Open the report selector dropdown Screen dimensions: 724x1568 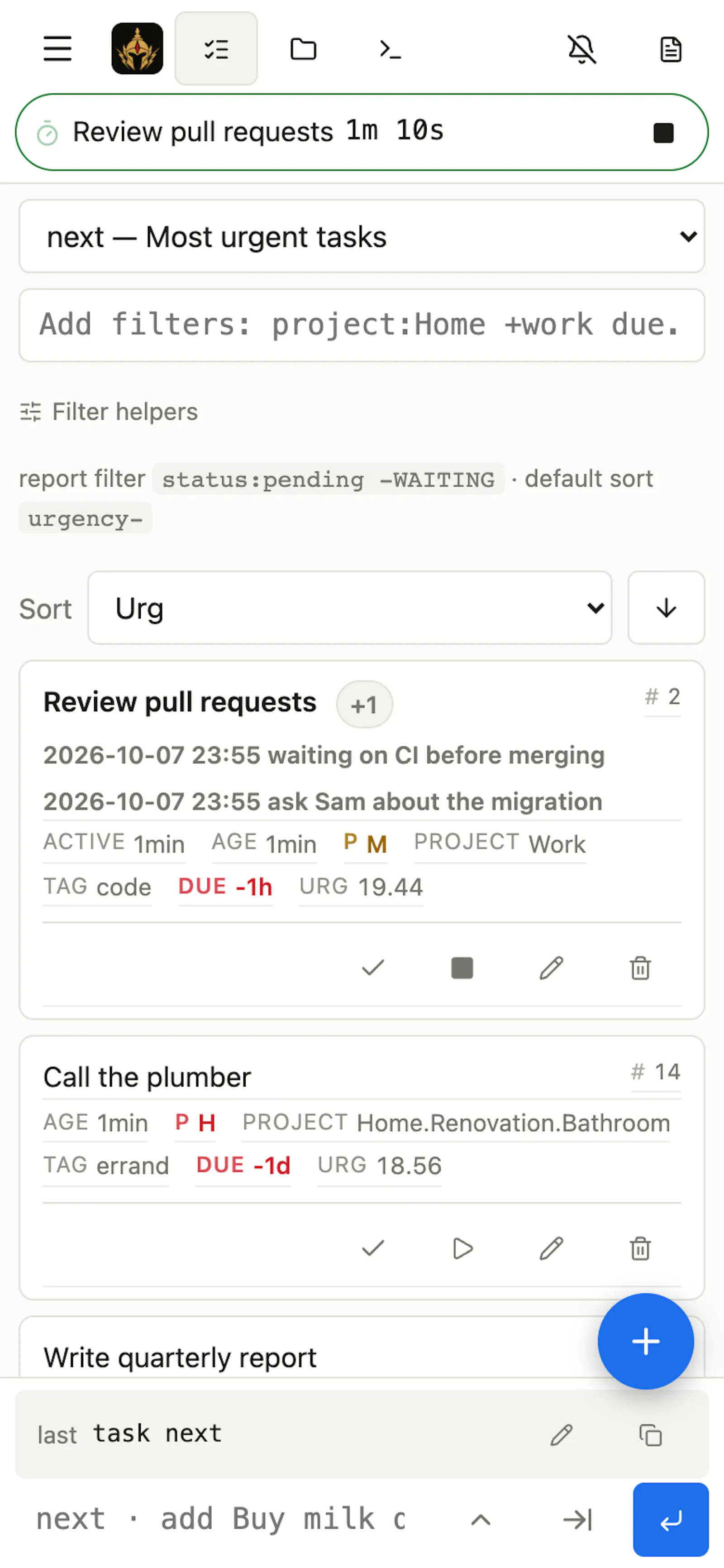tap(362, 236)
